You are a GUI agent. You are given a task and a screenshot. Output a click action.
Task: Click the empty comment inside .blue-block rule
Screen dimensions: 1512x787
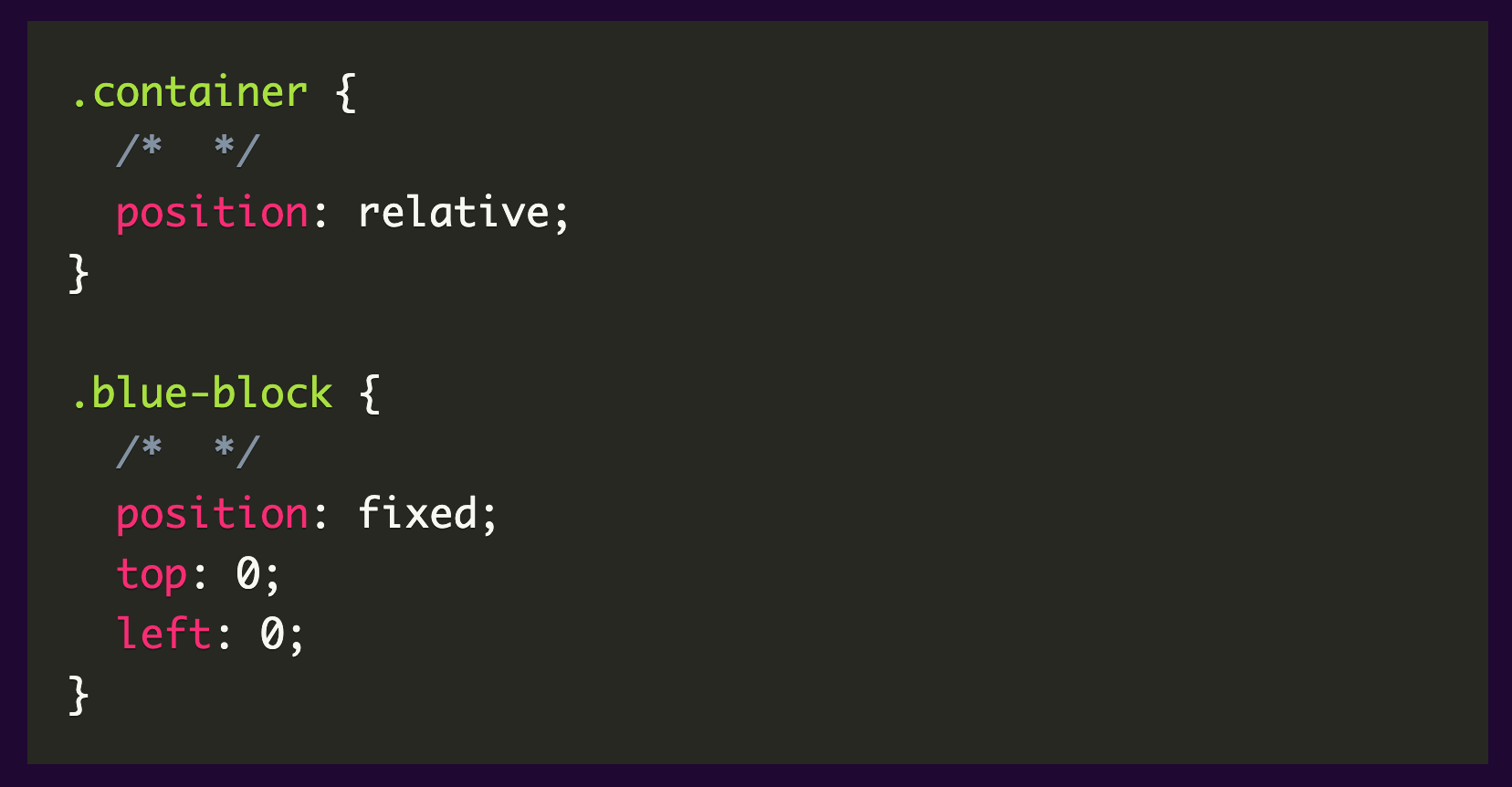[188, 451]
